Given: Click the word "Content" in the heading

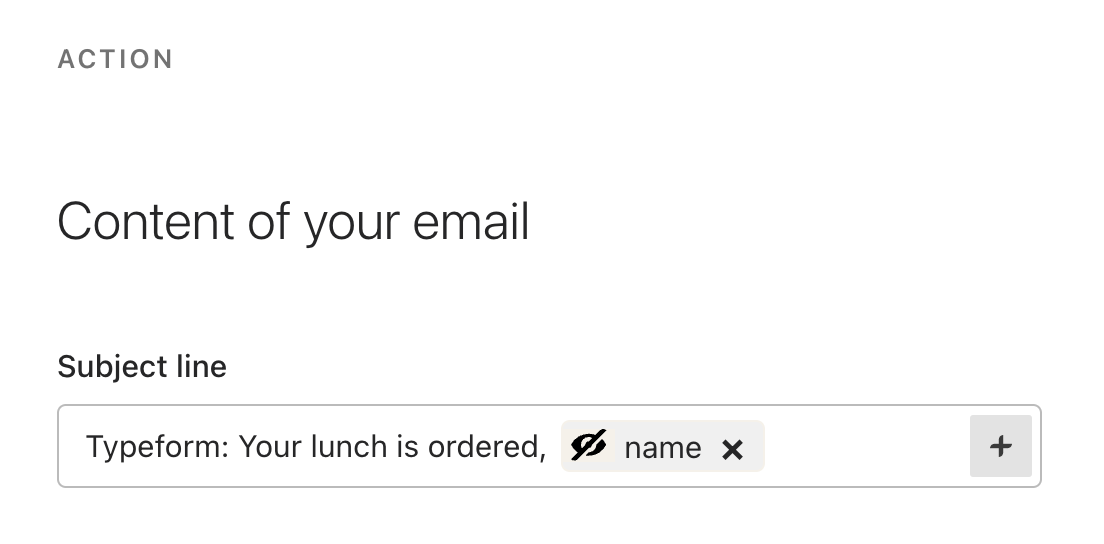Looking at the screenshot, I should (x=146, y=221).
